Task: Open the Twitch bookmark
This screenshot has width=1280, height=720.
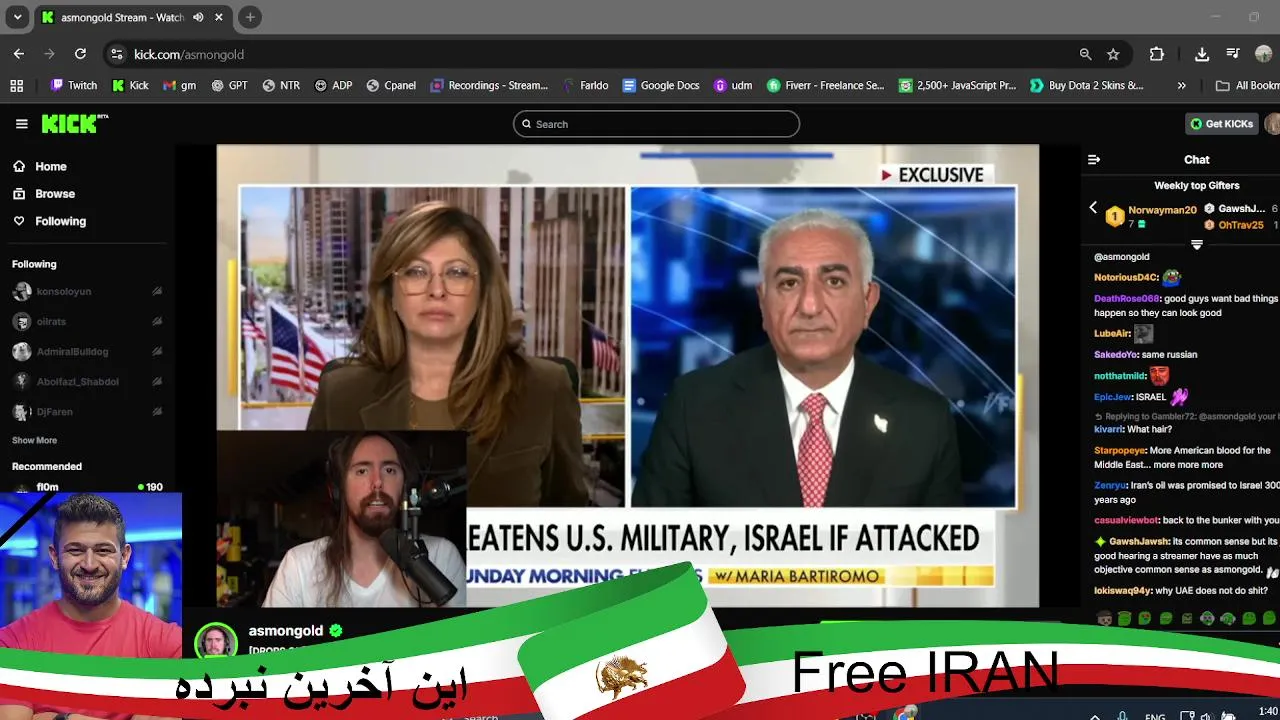Action: 74,86
